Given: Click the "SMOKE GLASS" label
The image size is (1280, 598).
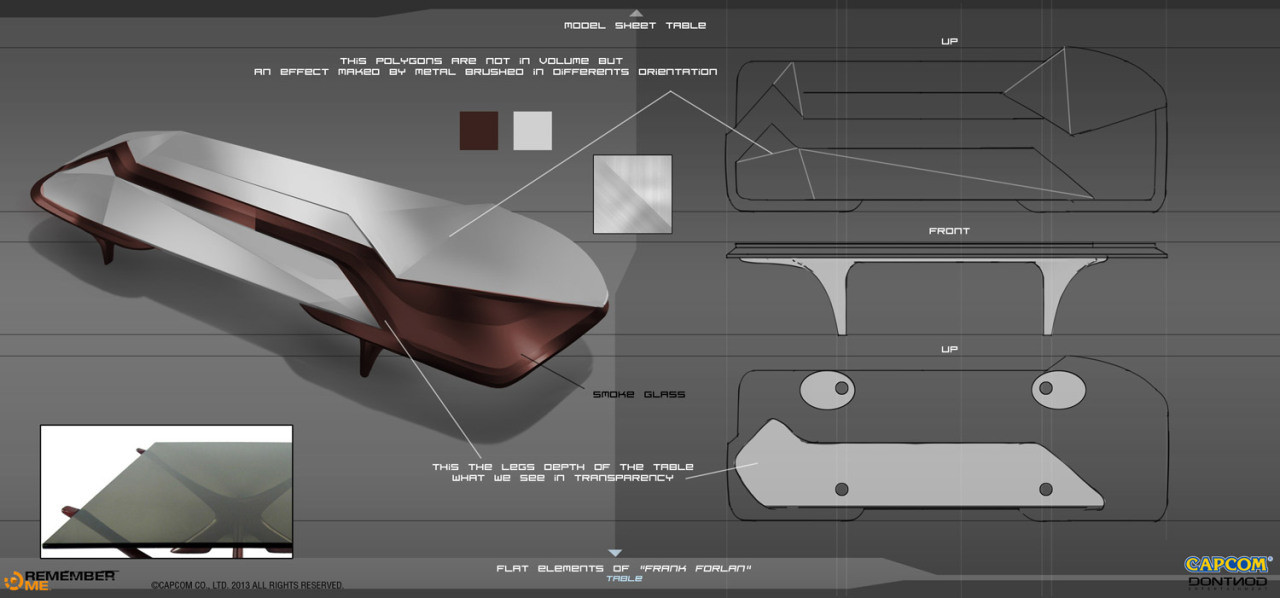Looking at the screenshot, I should point(639,395).
